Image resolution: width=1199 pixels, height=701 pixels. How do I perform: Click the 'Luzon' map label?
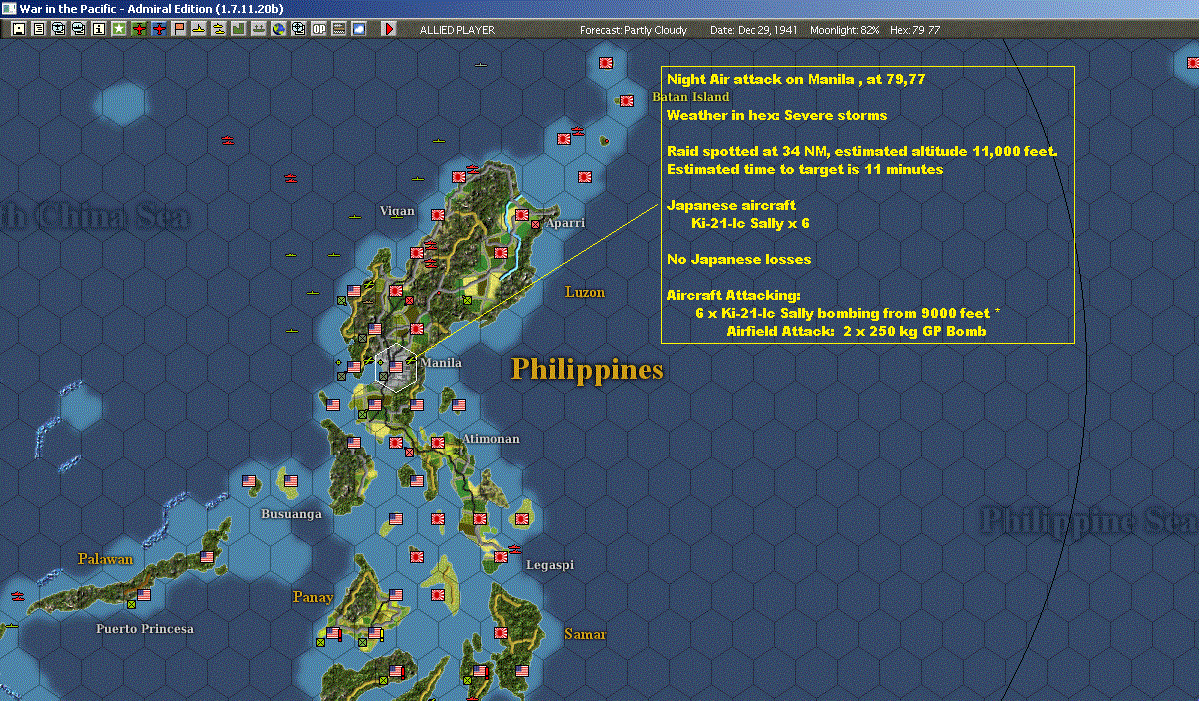pos(585,292)
